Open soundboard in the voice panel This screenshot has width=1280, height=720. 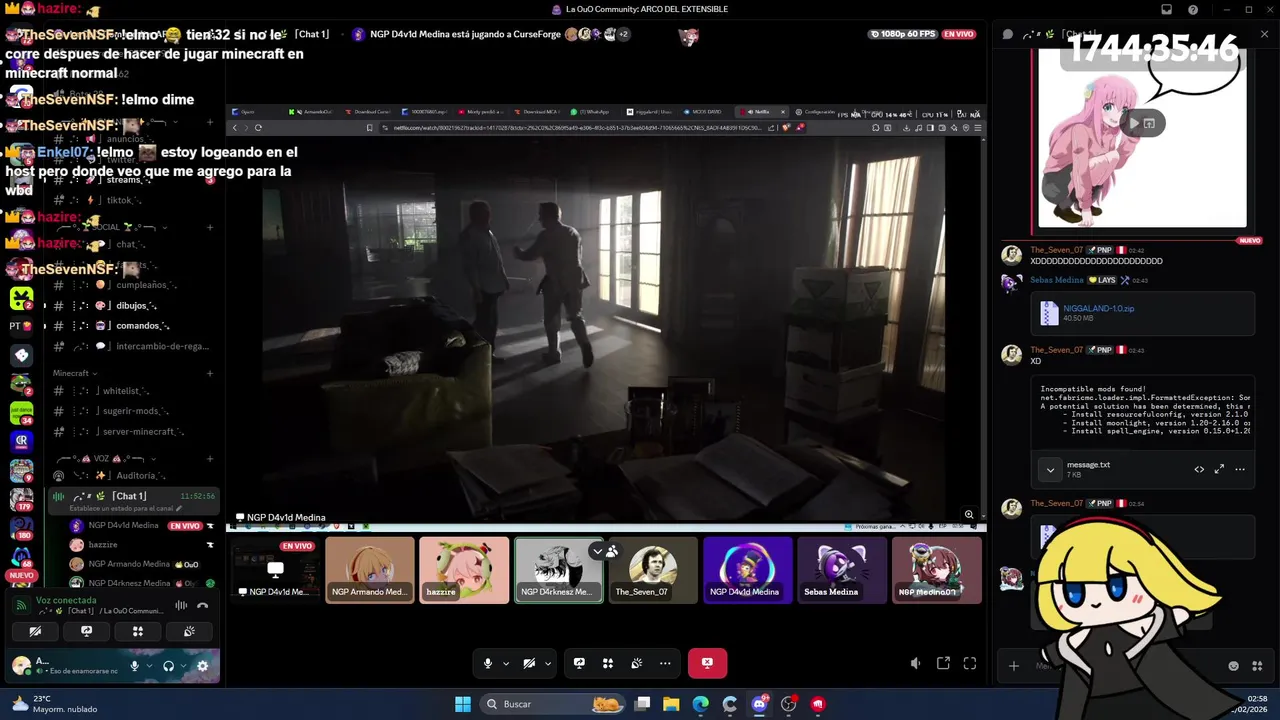click(x=189, y=631)
